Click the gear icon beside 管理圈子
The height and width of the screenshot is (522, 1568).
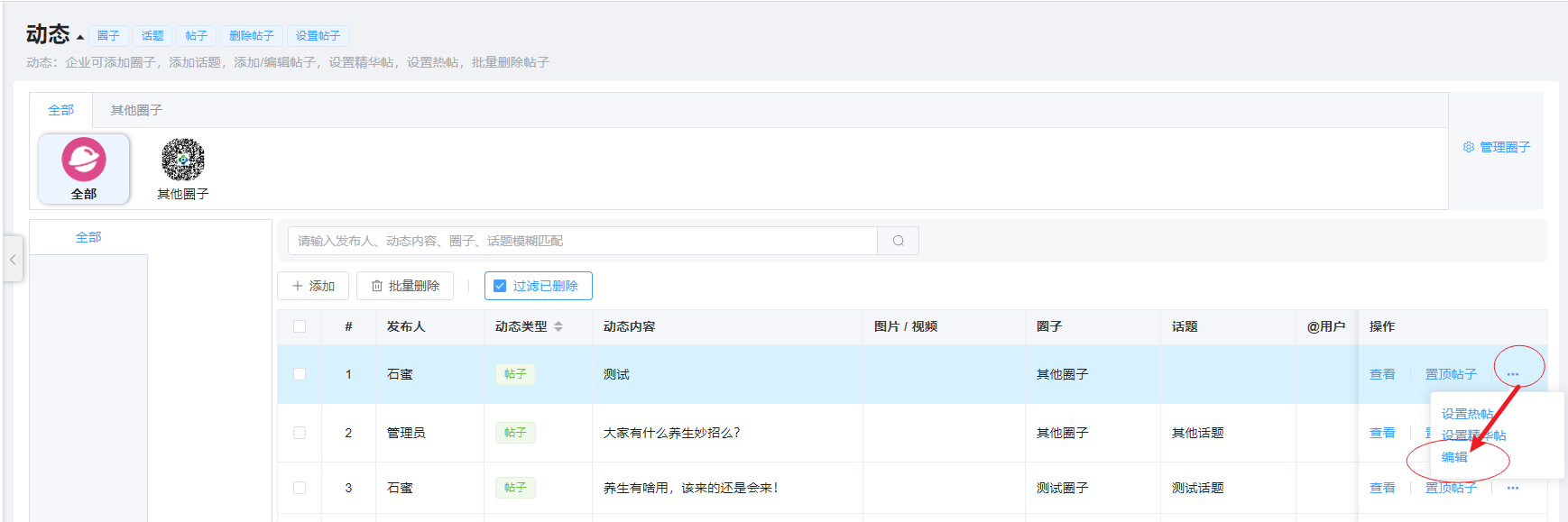tap(1469, 147)
